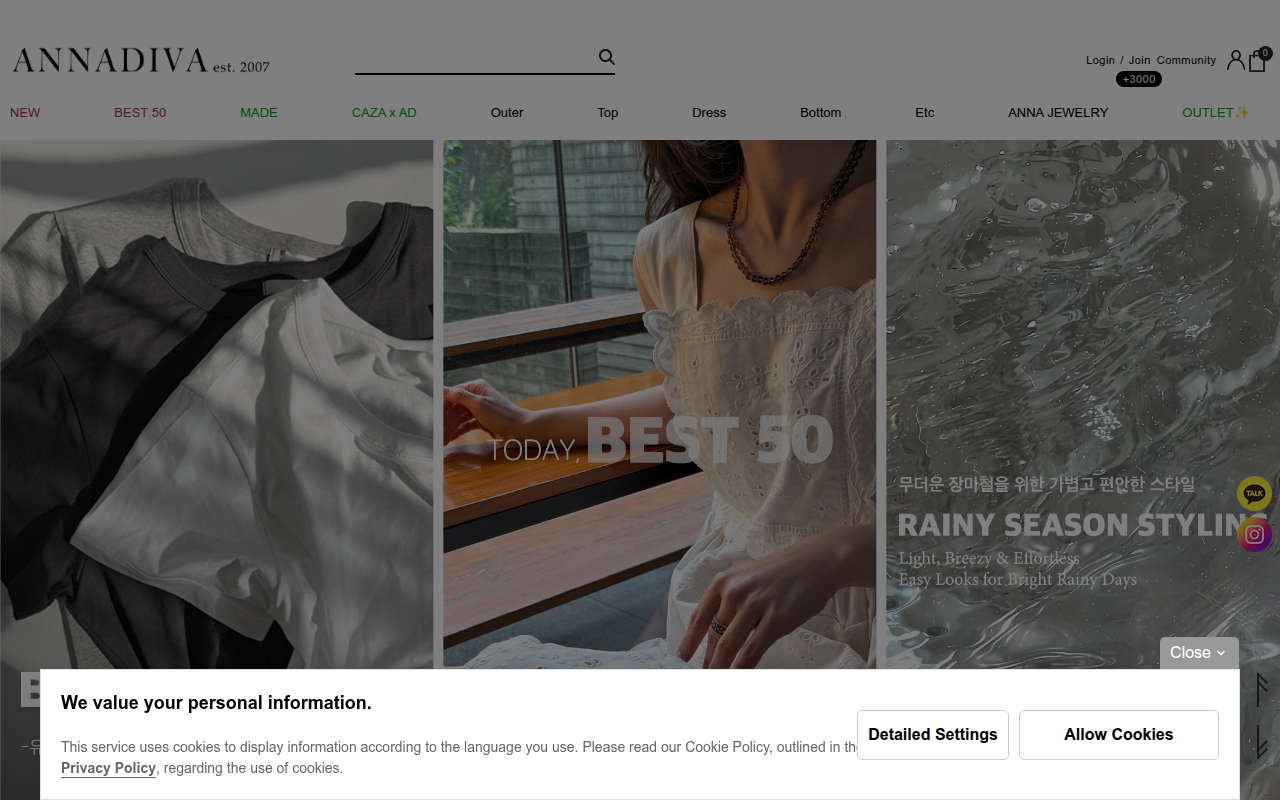Open the Outer category
1280x800 pixels.
coord(507,113)
